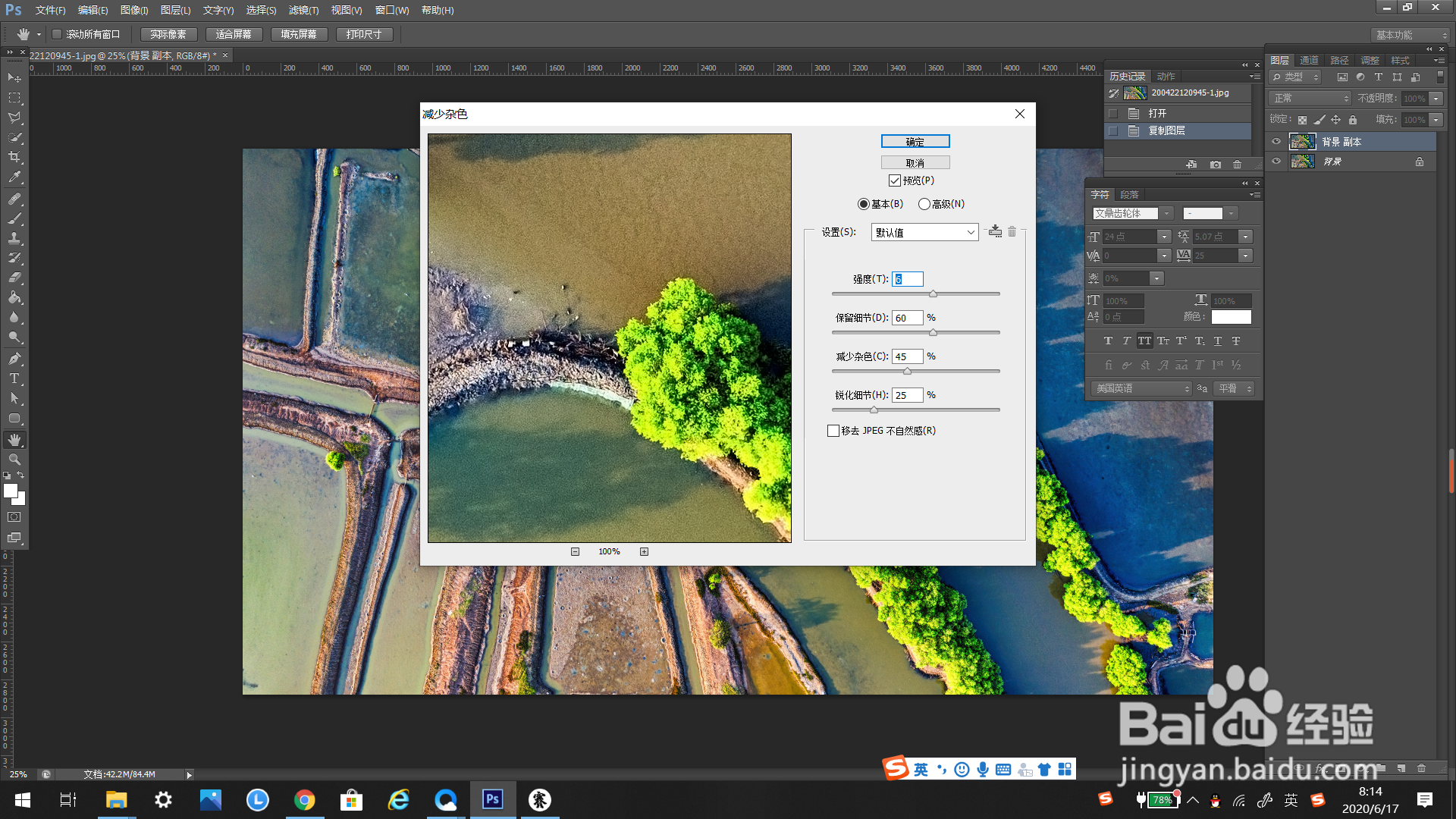Click save settings icon beside preset dropdown
This screenshot has width=1456, height=819.
[x=995, y=232]
